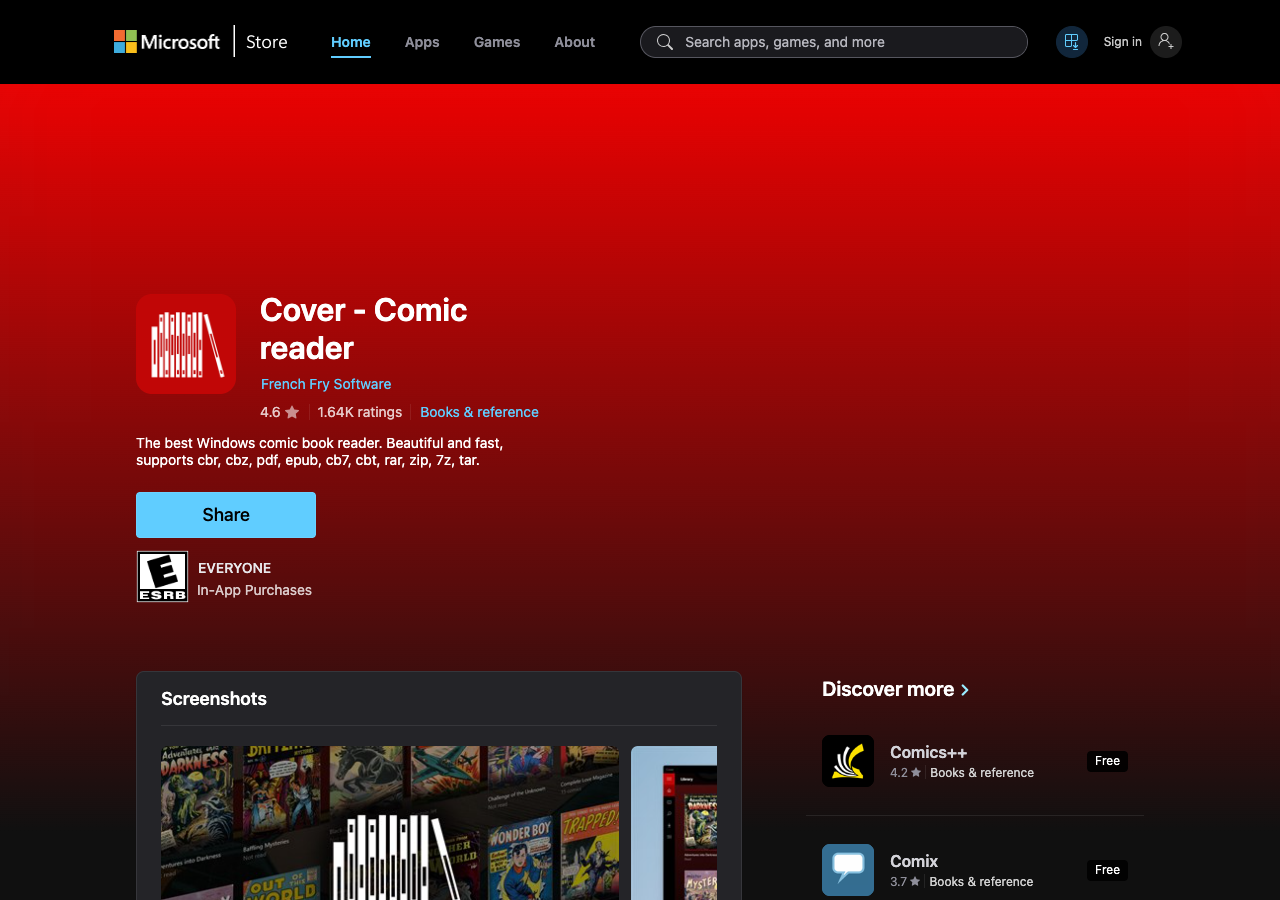Go to the Home tab
Image resolution: width=1280 pixels, height=900 pixels.
point(351,42)
